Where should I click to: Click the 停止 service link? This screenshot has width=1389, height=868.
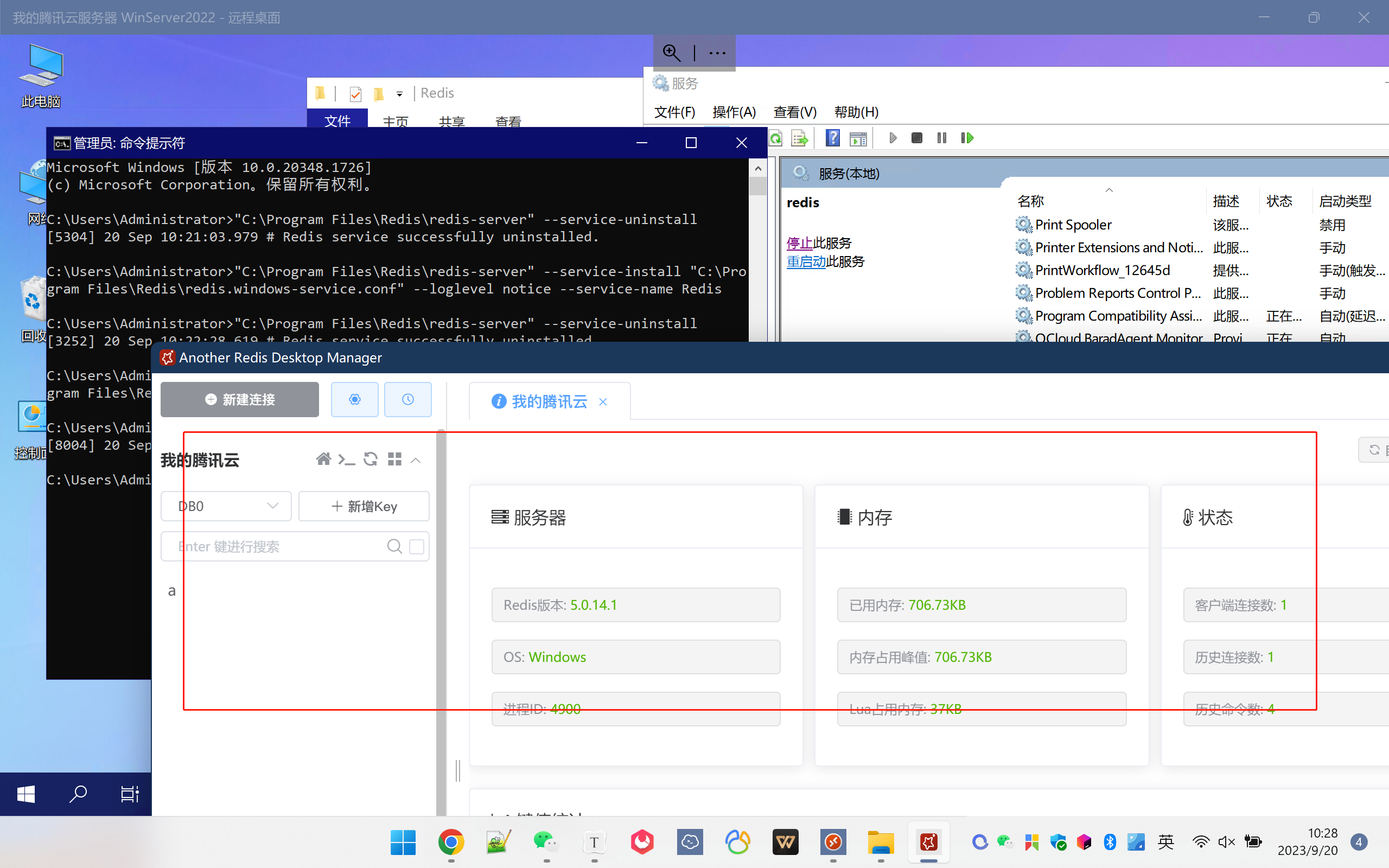(x=799, y=243)
